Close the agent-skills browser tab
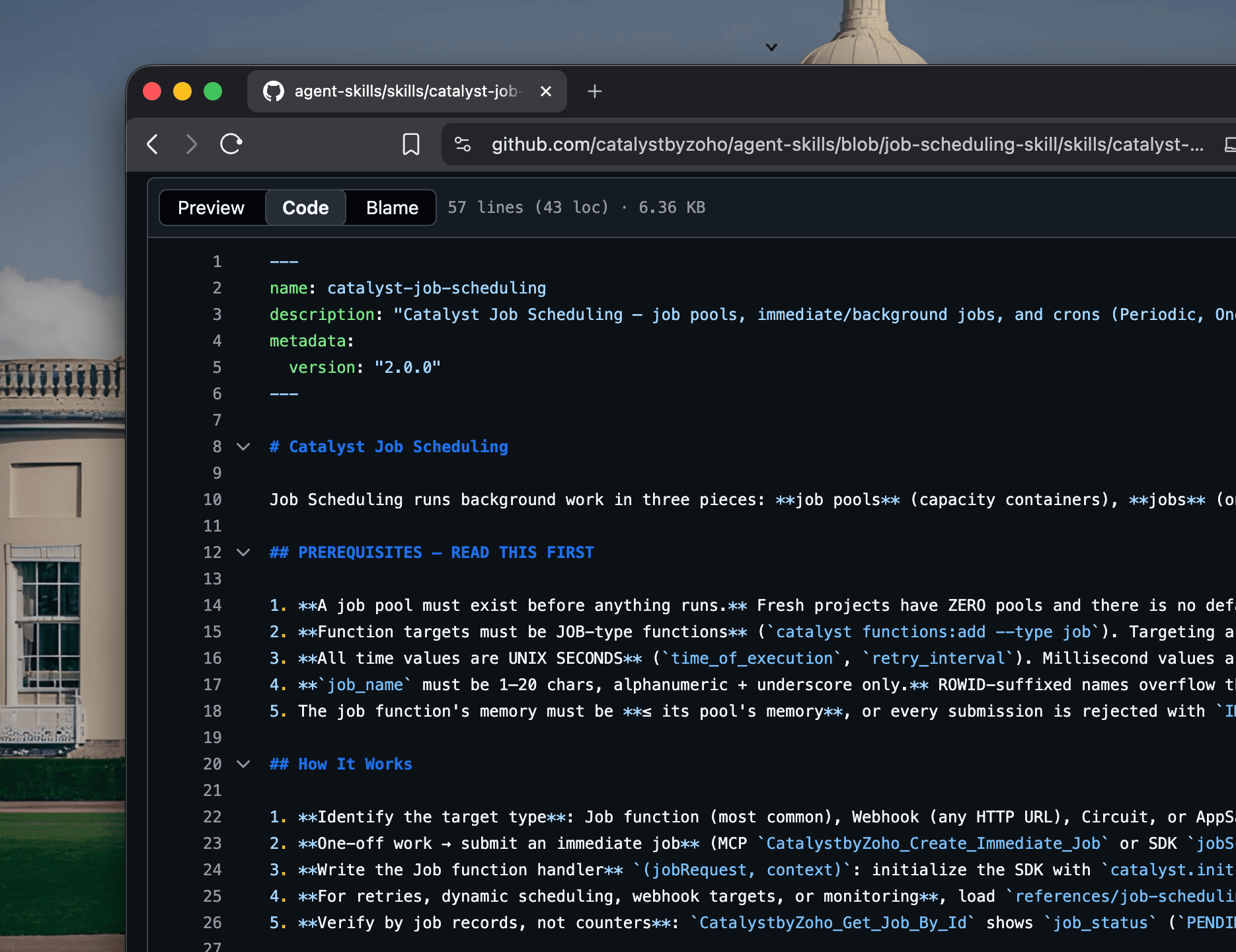Image resolution: width=1236 pixels, height=952 pixels. click(x=546, y=91)
